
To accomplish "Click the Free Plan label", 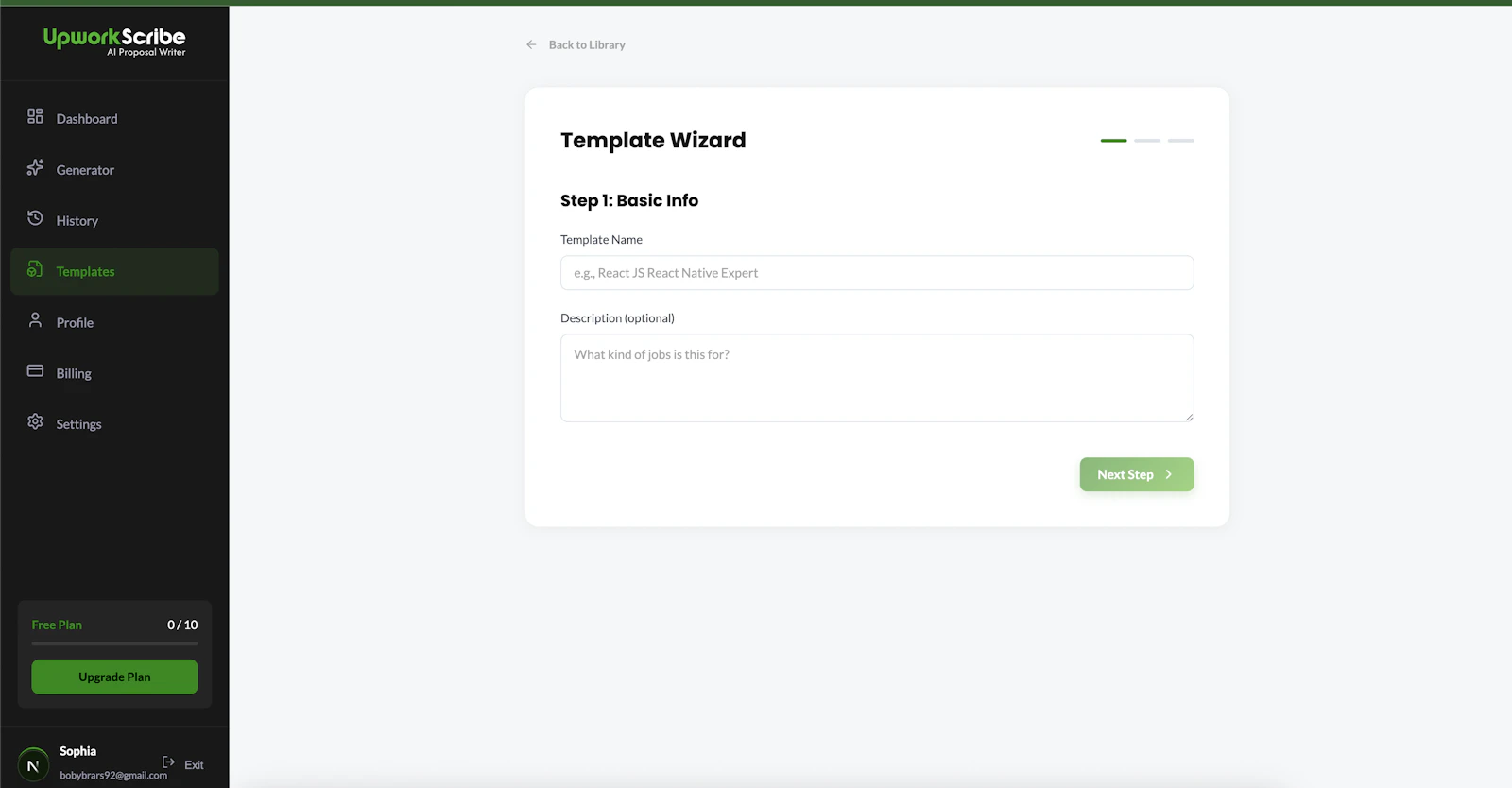I will [57, 625].
